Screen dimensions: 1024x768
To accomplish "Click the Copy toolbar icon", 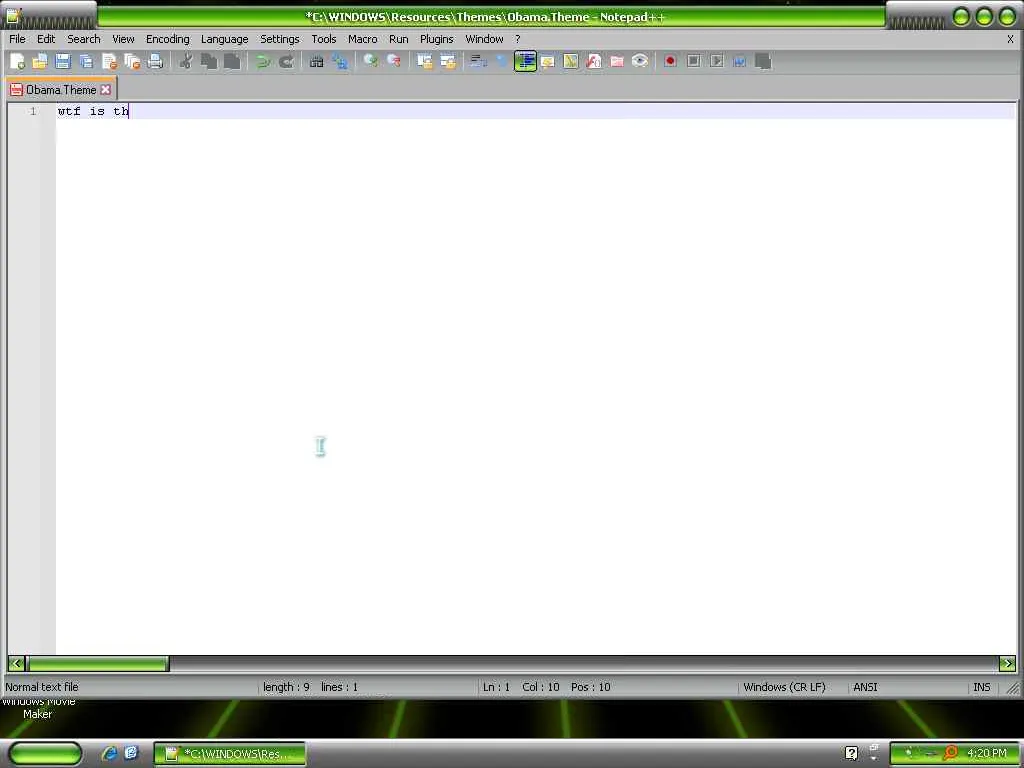I will click(x=209, y=61).
